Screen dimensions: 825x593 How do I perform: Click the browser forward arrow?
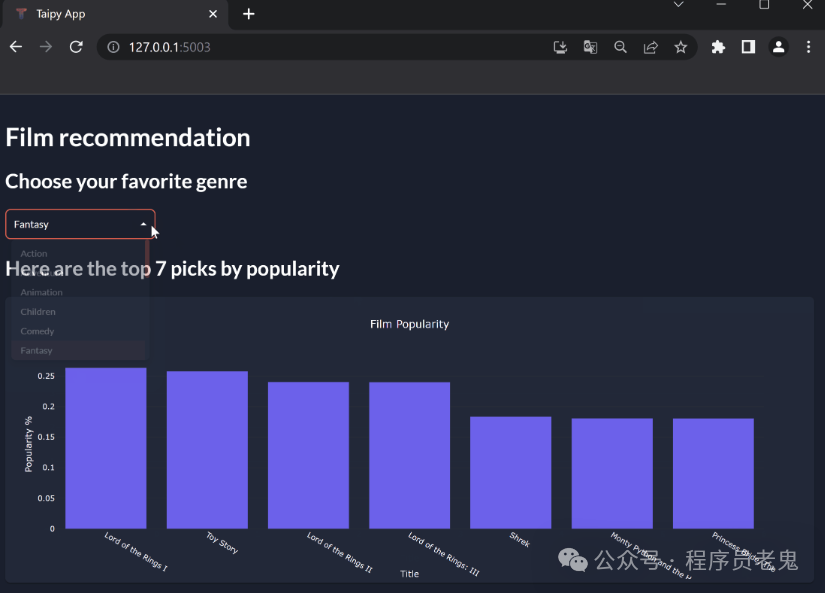click(46, 47)
